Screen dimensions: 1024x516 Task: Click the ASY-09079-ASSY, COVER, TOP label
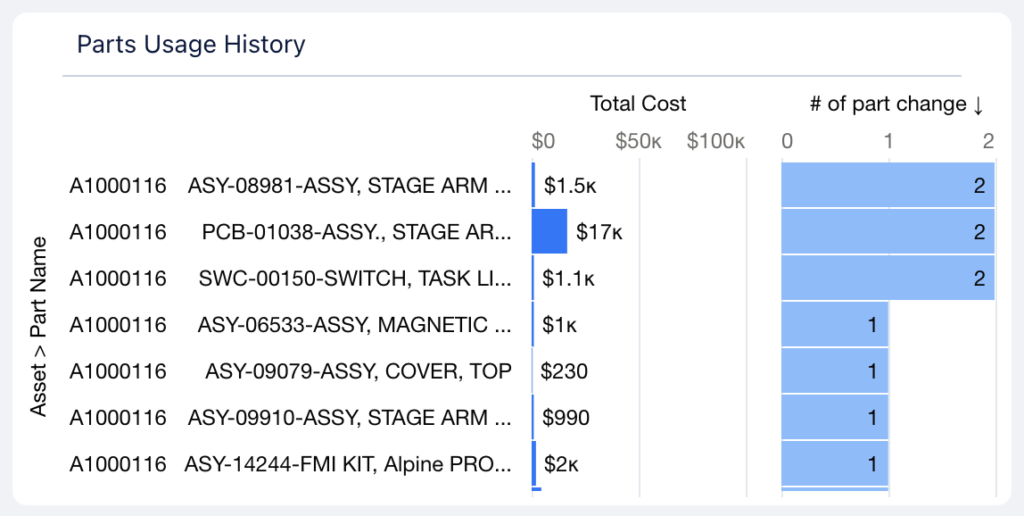pyautogui.click(x=358, y=372)
